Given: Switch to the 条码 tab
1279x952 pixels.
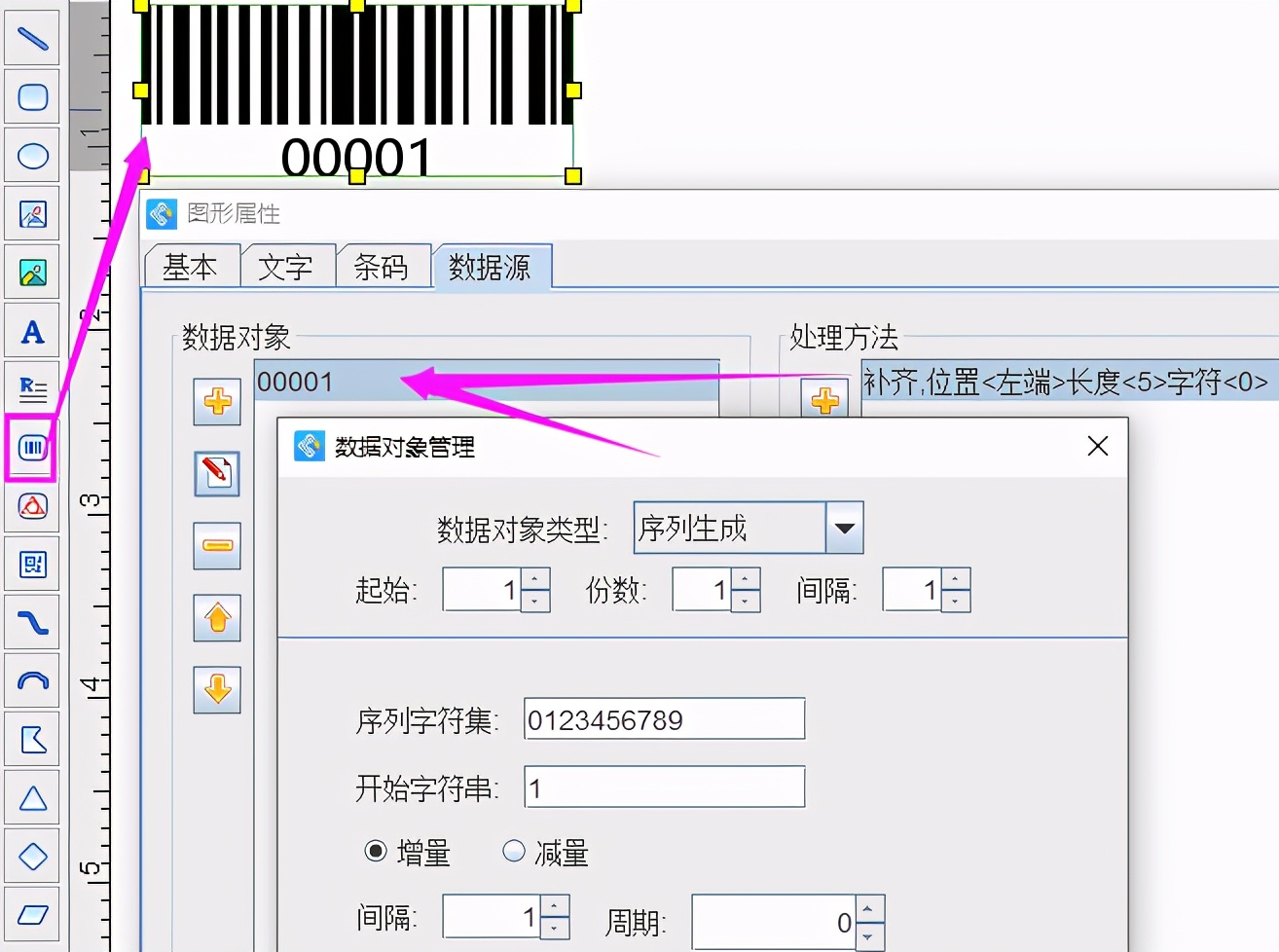Looking at the screenshot, I should 382,267.
